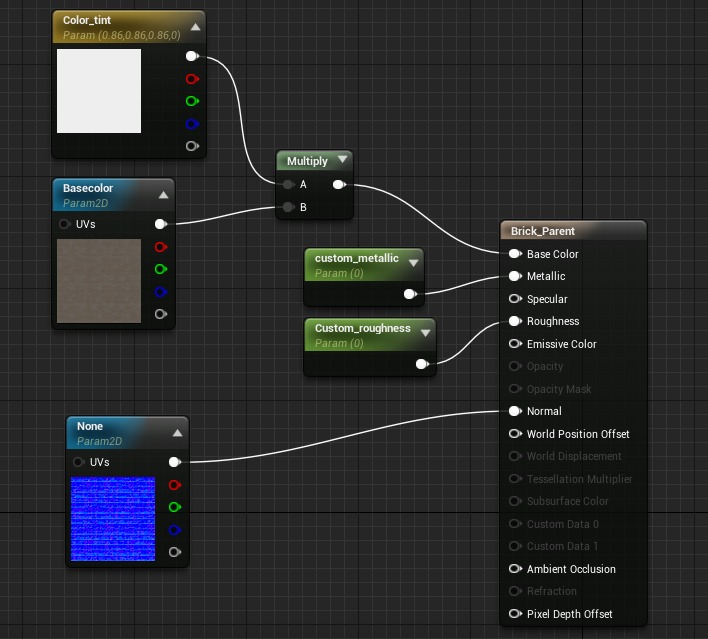Select the Brick_Parent node title

pyautogui.click(x=543, y=231)
